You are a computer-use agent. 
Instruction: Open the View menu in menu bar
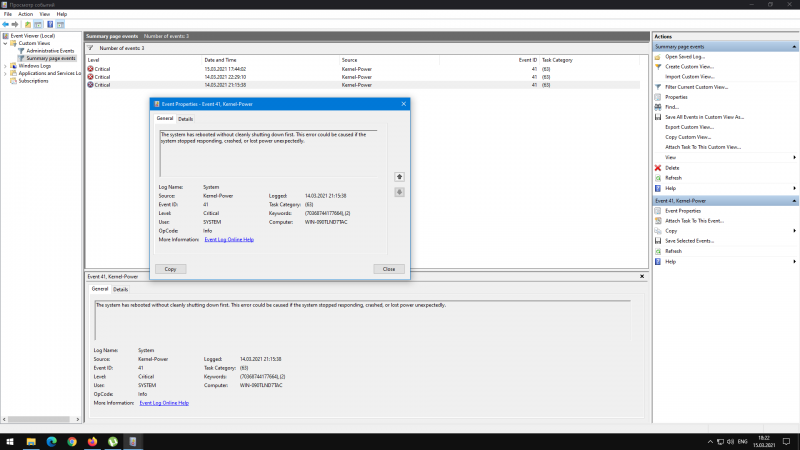tap(44, 14)
